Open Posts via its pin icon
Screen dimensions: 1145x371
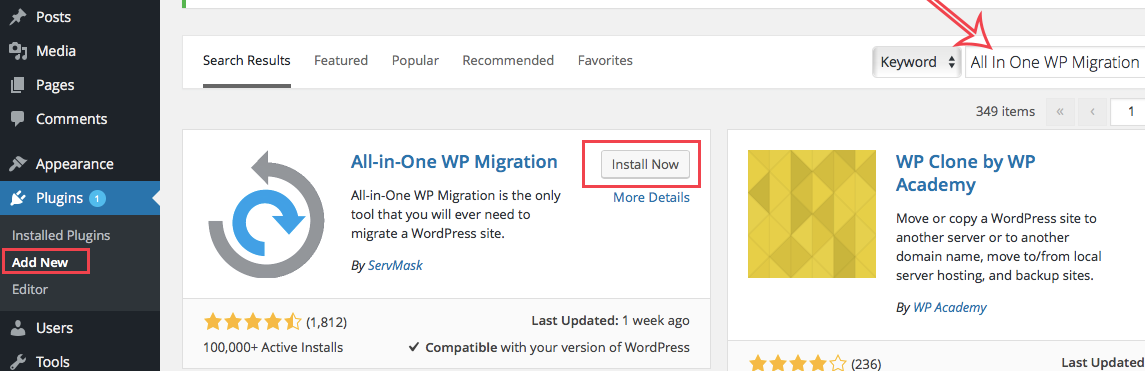pos(18,17)
